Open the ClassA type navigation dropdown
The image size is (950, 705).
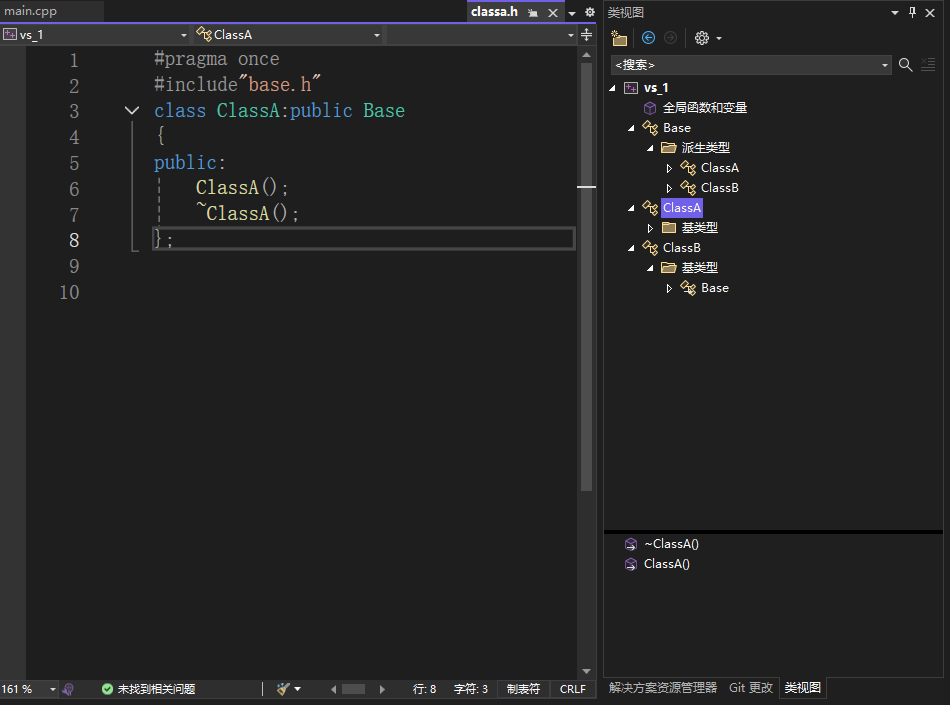[x=377, y=35]
